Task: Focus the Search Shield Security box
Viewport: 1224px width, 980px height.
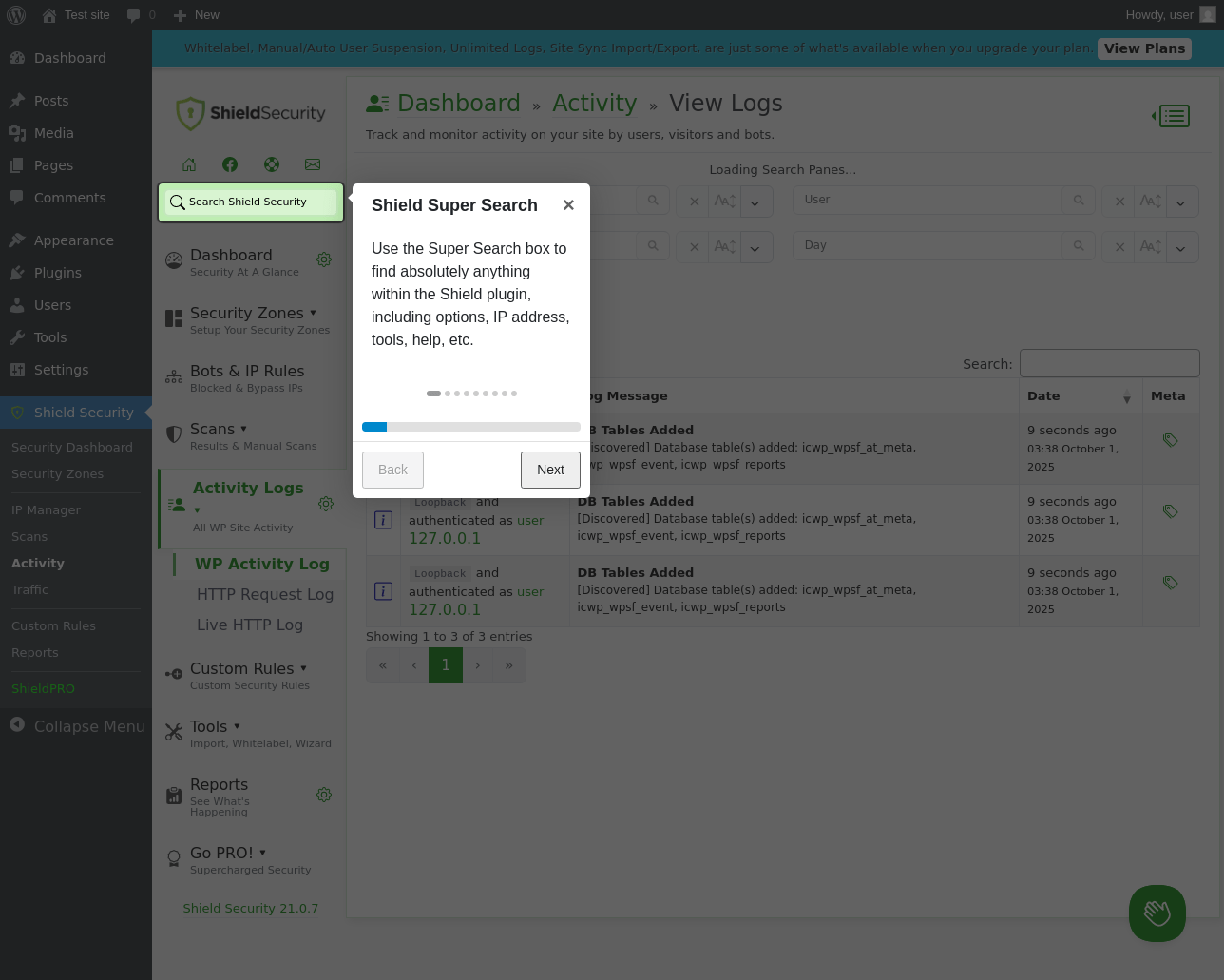Action: tap(251, 202)
